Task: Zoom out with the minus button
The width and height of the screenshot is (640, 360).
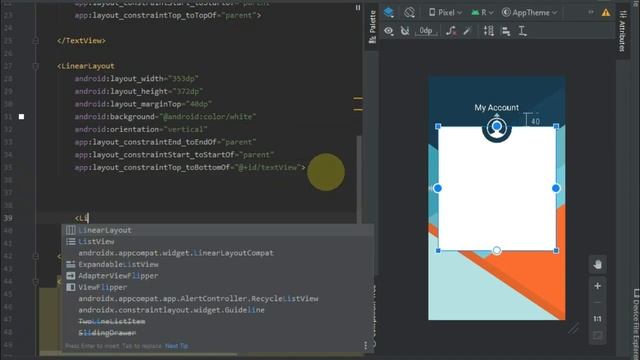Action: (597, 302)
